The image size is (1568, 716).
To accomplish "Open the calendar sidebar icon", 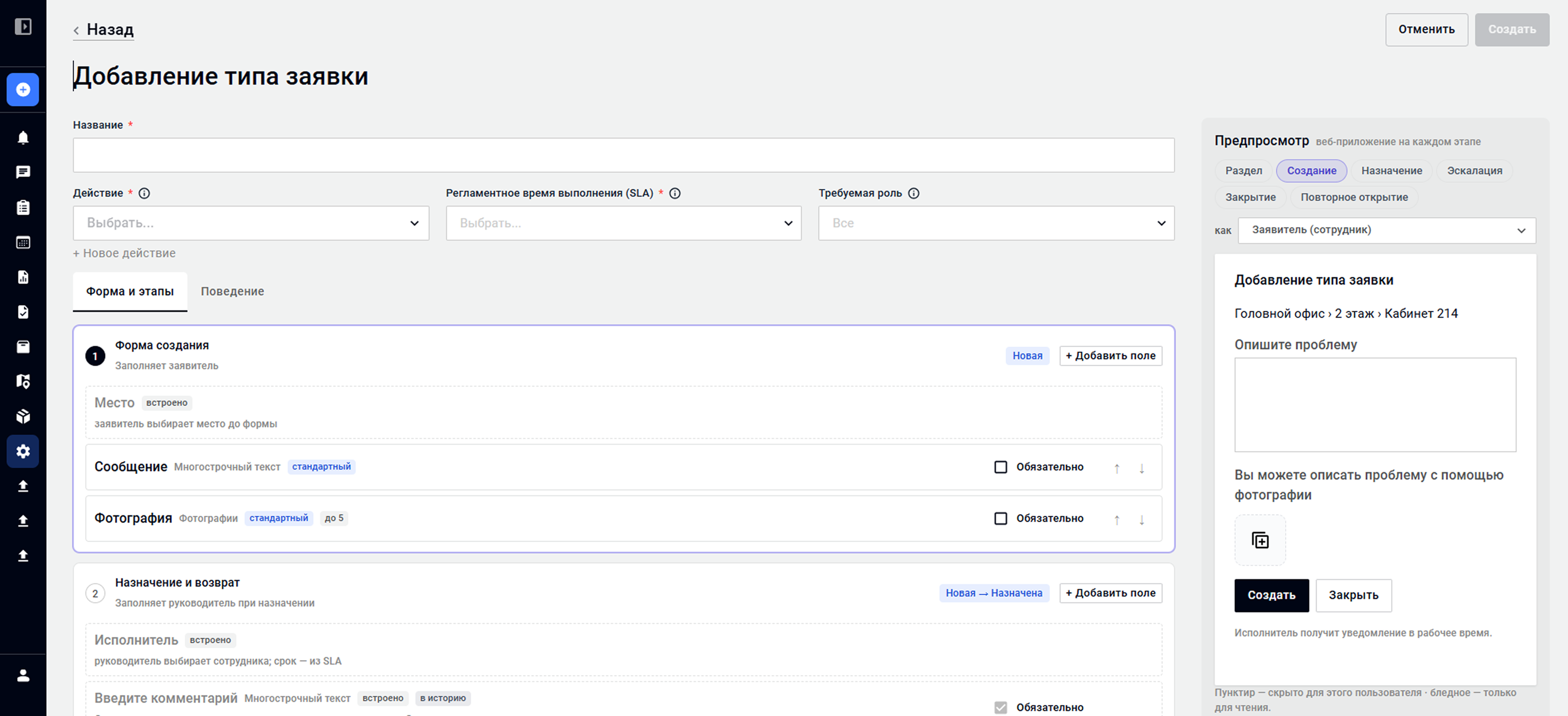I will [x=23, y=242].
